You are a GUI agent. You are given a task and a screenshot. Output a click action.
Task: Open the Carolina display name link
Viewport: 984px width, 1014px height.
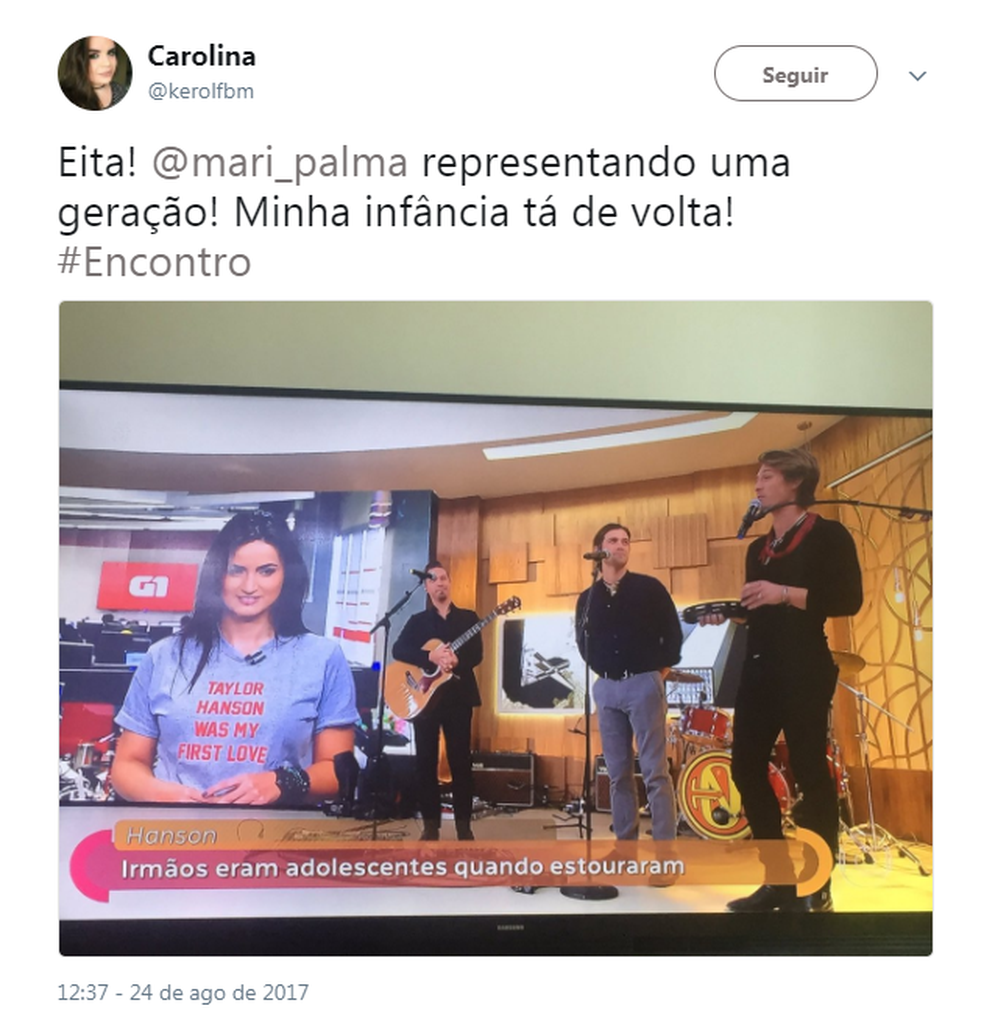[201, 56]
